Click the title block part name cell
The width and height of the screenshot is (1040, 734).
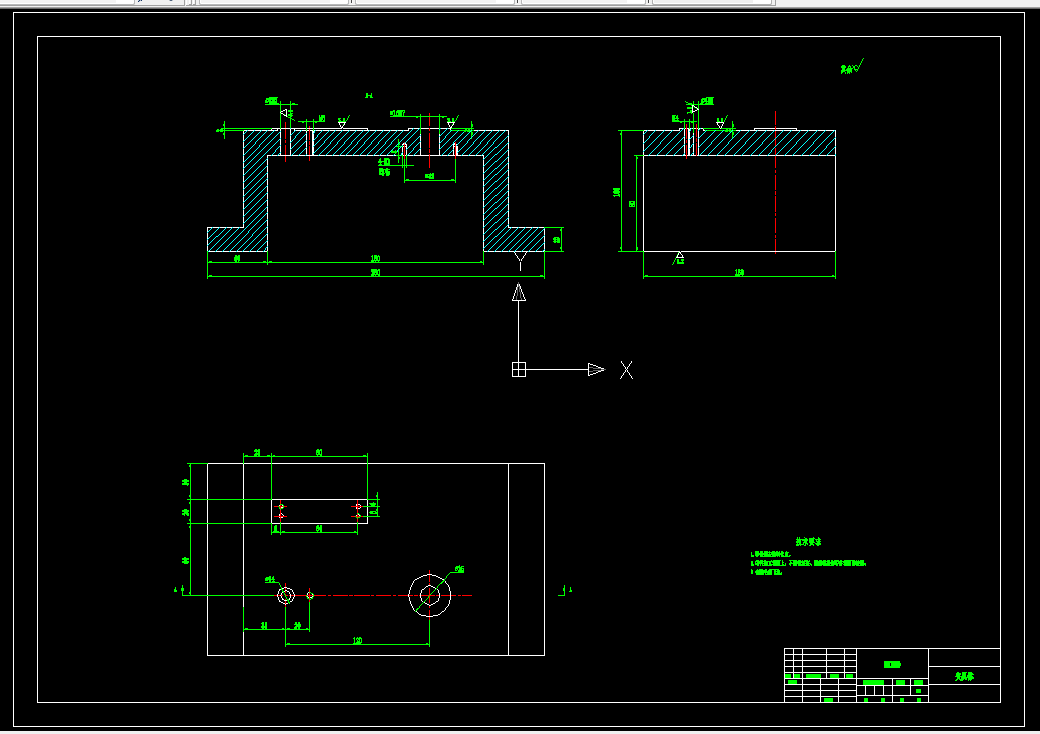[964, 677]
